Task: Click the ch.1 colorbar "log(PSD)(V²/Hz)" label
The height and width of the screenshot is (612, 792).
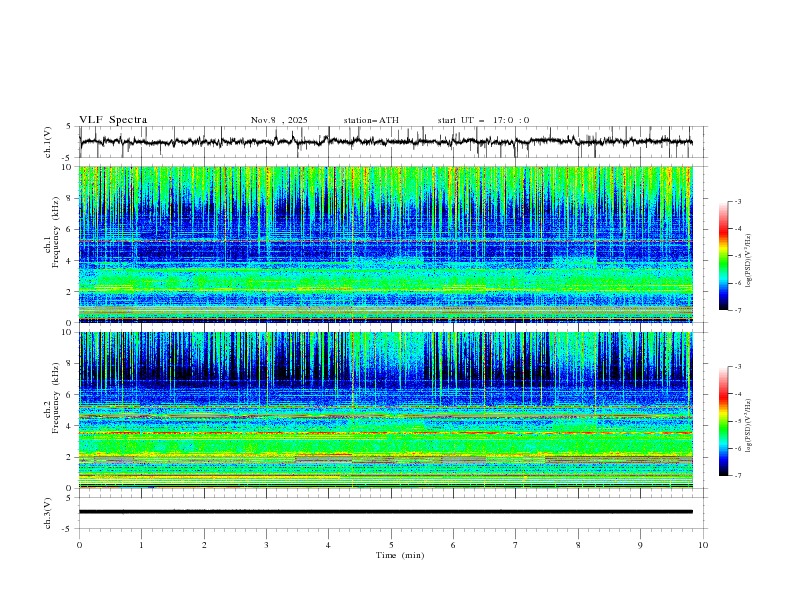Action: (x=749, y=261)
